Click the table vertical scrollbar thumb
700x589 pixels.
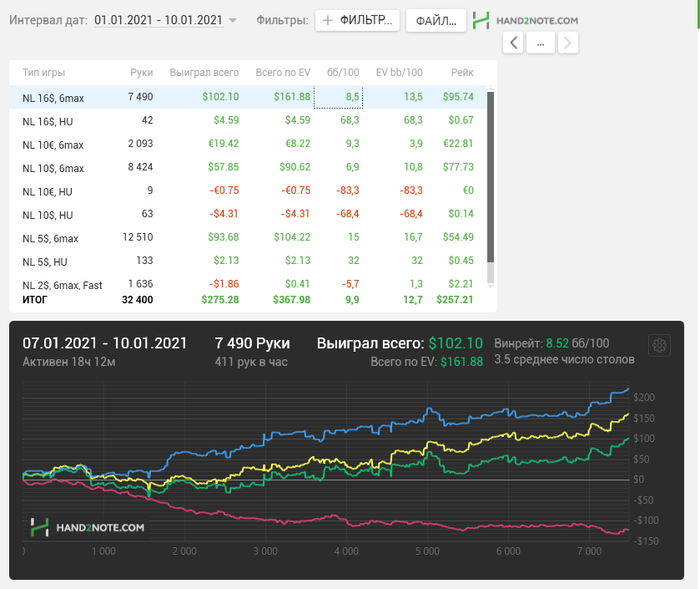(490, 177)
